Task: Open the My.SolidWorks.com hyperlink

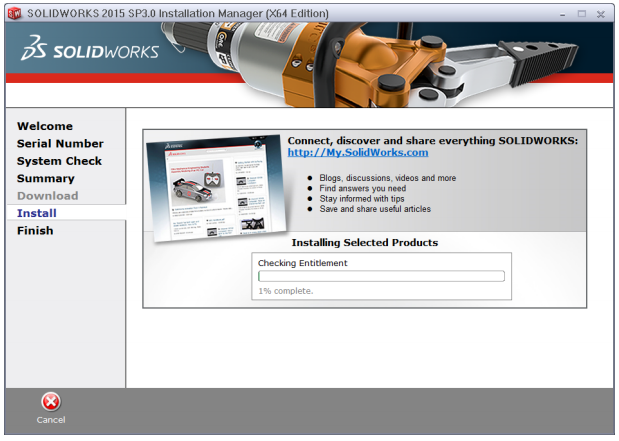Action: pos(358,152)
